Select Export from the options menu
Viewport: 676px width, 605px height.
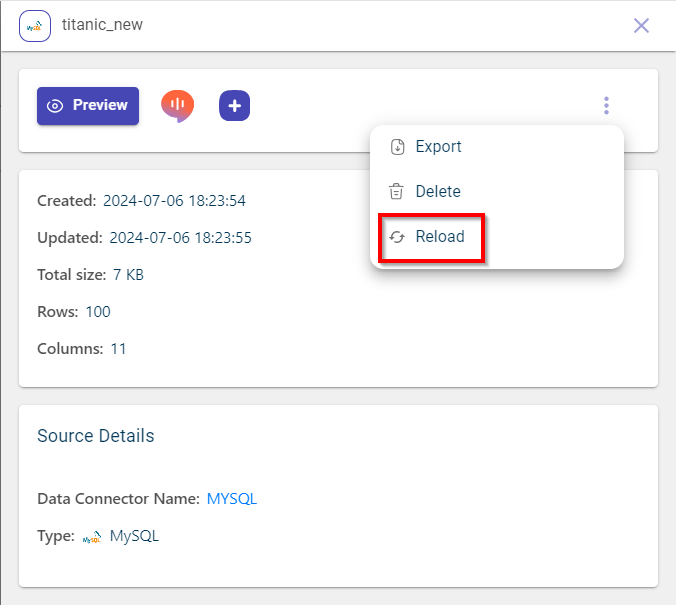(438, 147)
